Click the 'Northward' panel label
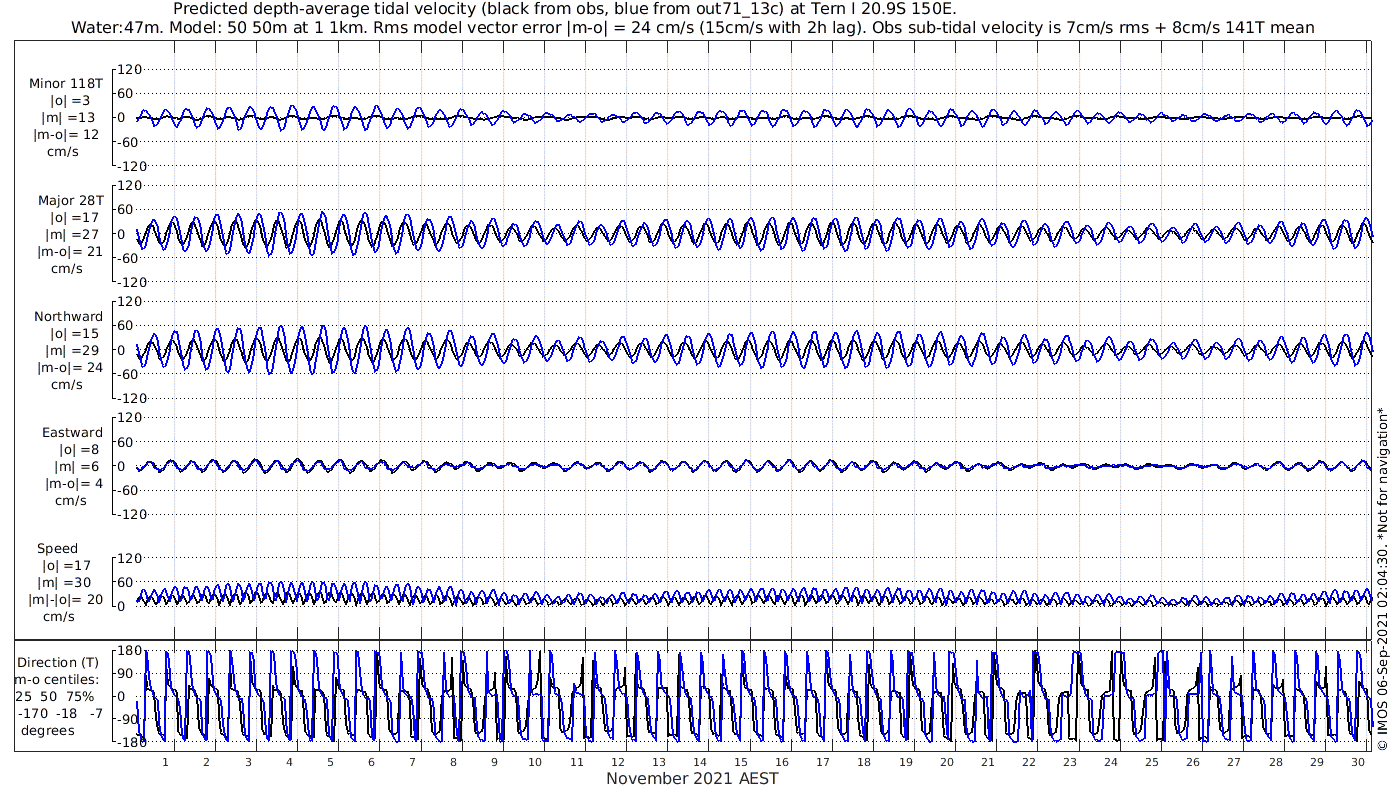The image size is (1400, 800). click(68, 316)
